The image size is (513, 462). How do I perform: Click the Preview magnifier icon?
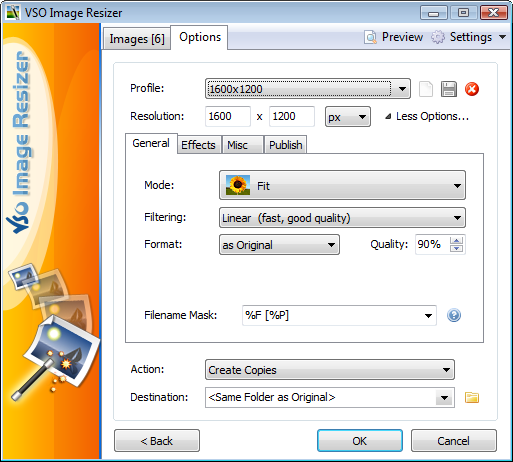click(x=370, y=37)
